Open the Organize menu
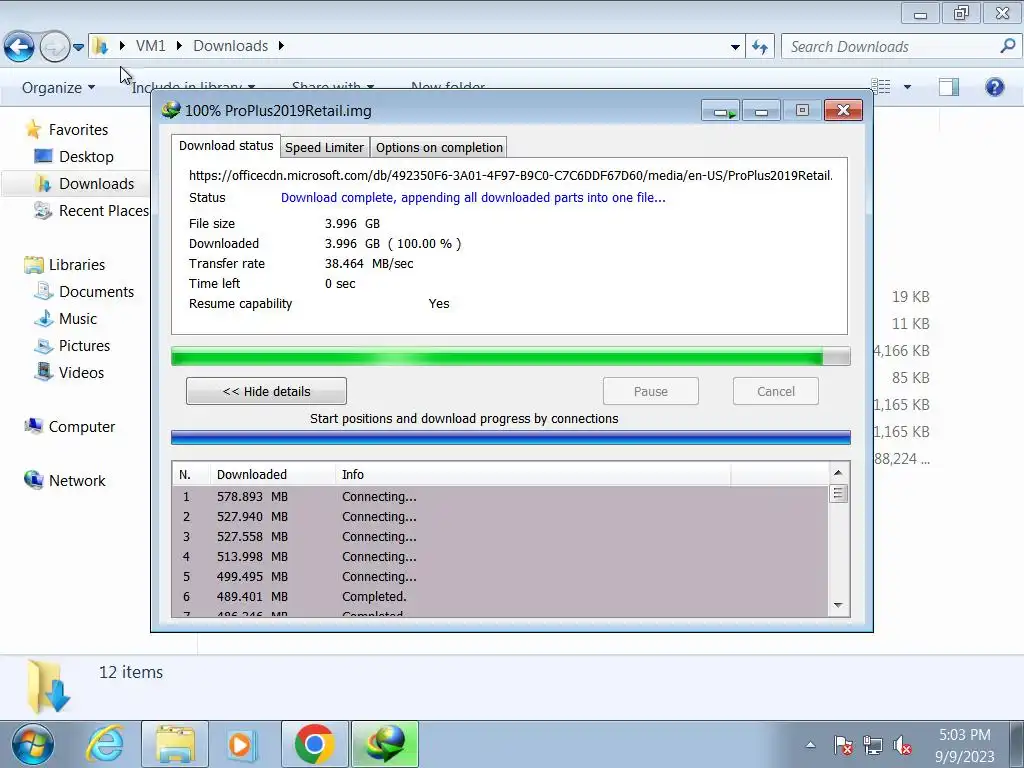 (x=58, y=88)
